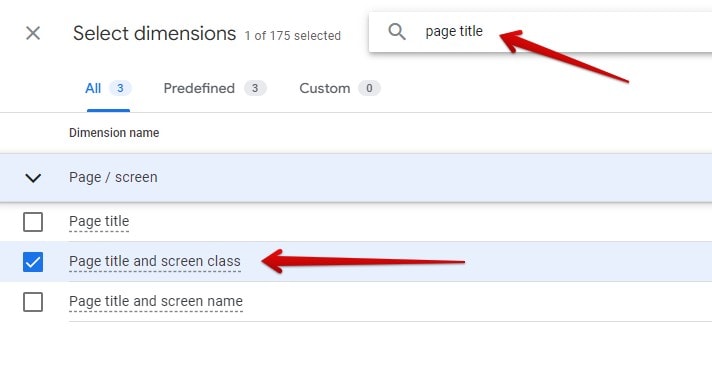Click the count badge beside Predefined
712x371 pixels.
(255, 88)
